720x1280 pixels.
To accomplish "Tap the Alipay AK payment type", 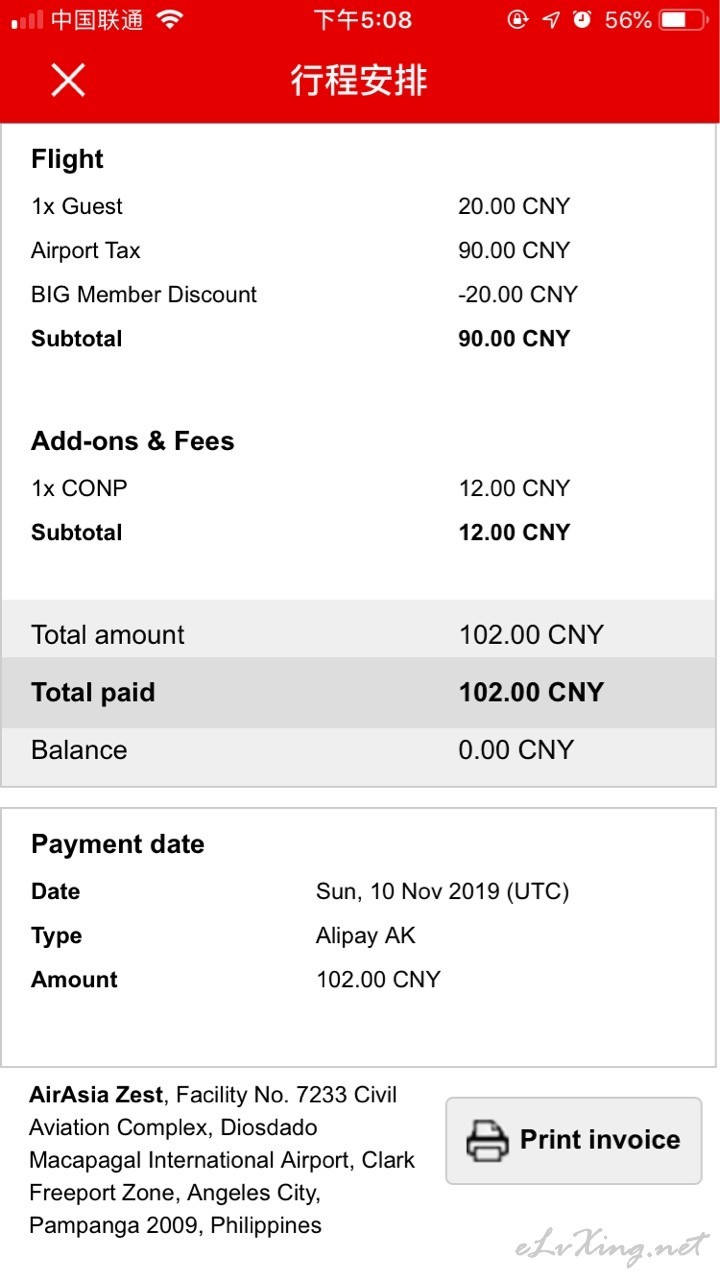I will coord(365,936).
